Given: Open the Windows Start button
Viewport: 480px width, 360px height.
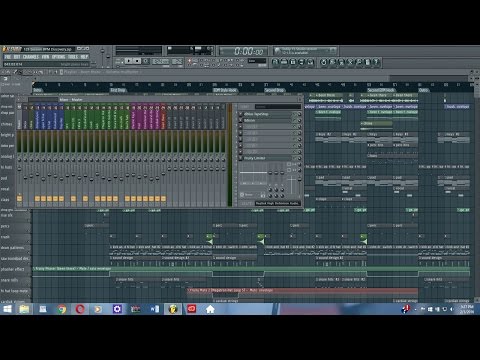Looking at the screenshot, I should pyautogui.click(x=7, y=309).
